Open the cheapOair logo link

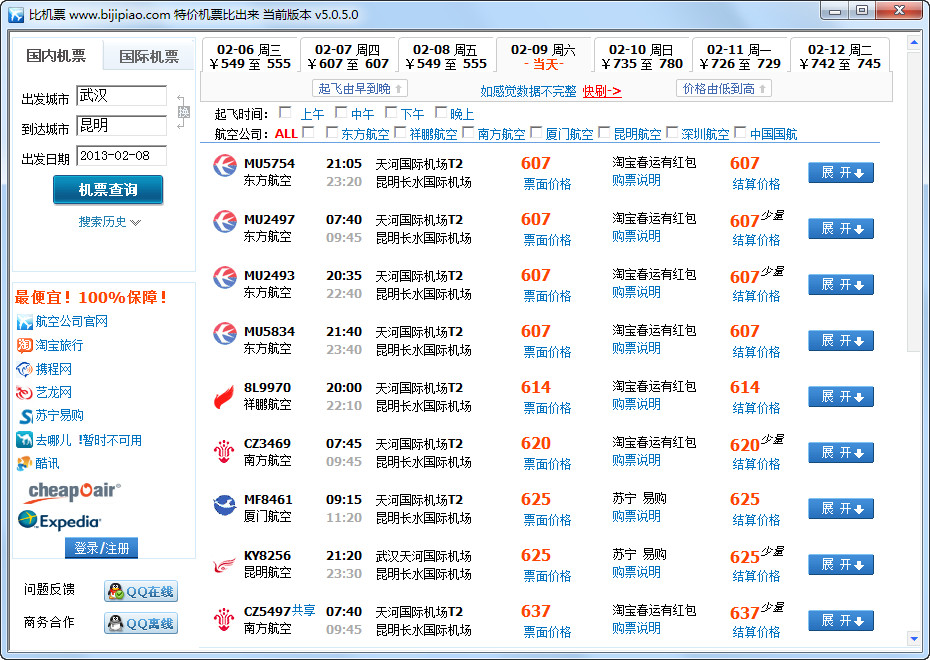click(73, 491)
